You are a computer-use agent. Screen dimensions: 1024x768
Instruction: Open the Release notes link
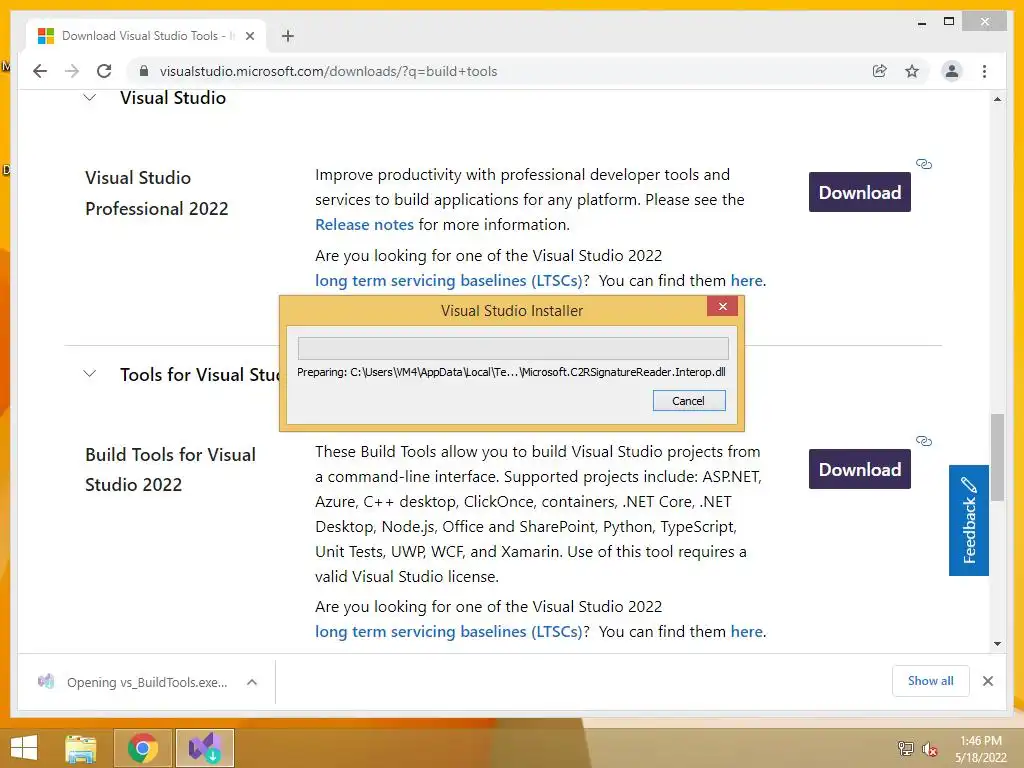364,225
